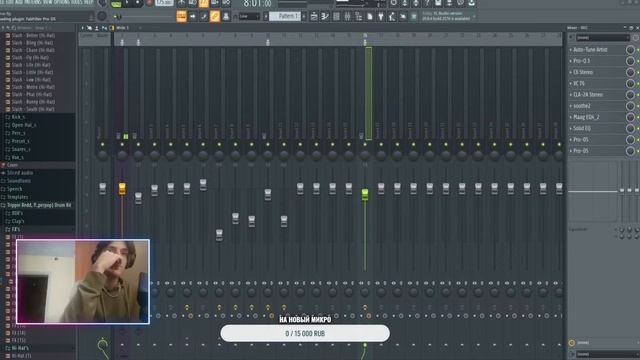The height and width of the screenshot is (360, 640).
Task: Open the soothe2 plugin slot
Action: 582,106
